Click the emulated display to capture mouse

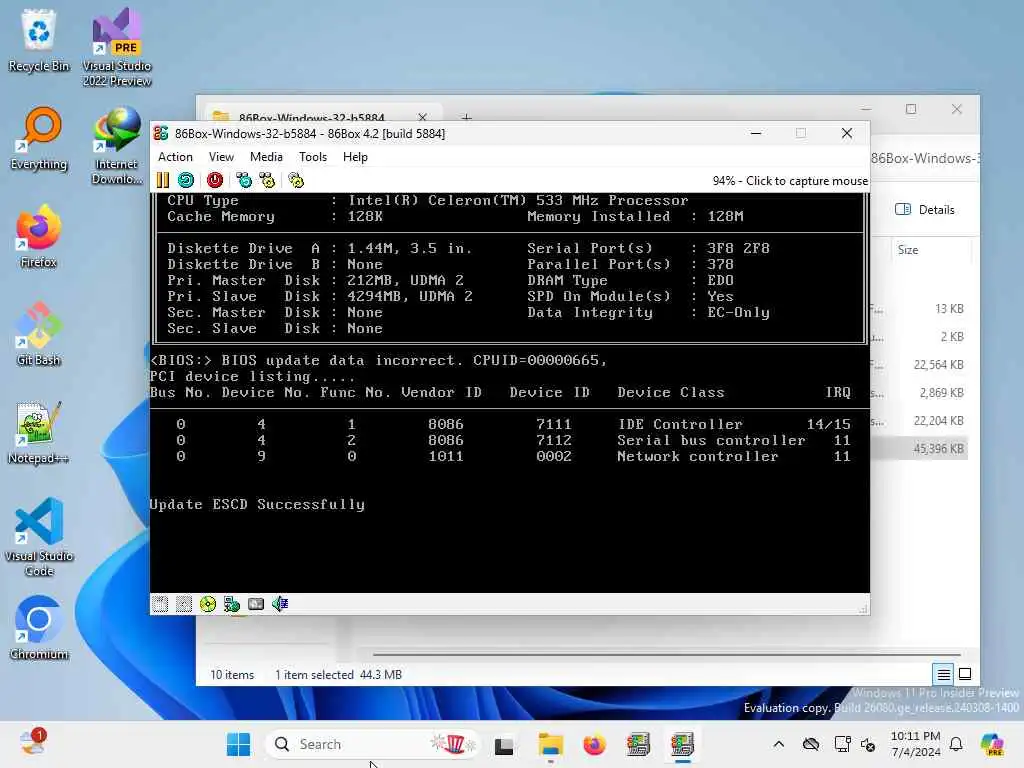coord(509,392)
